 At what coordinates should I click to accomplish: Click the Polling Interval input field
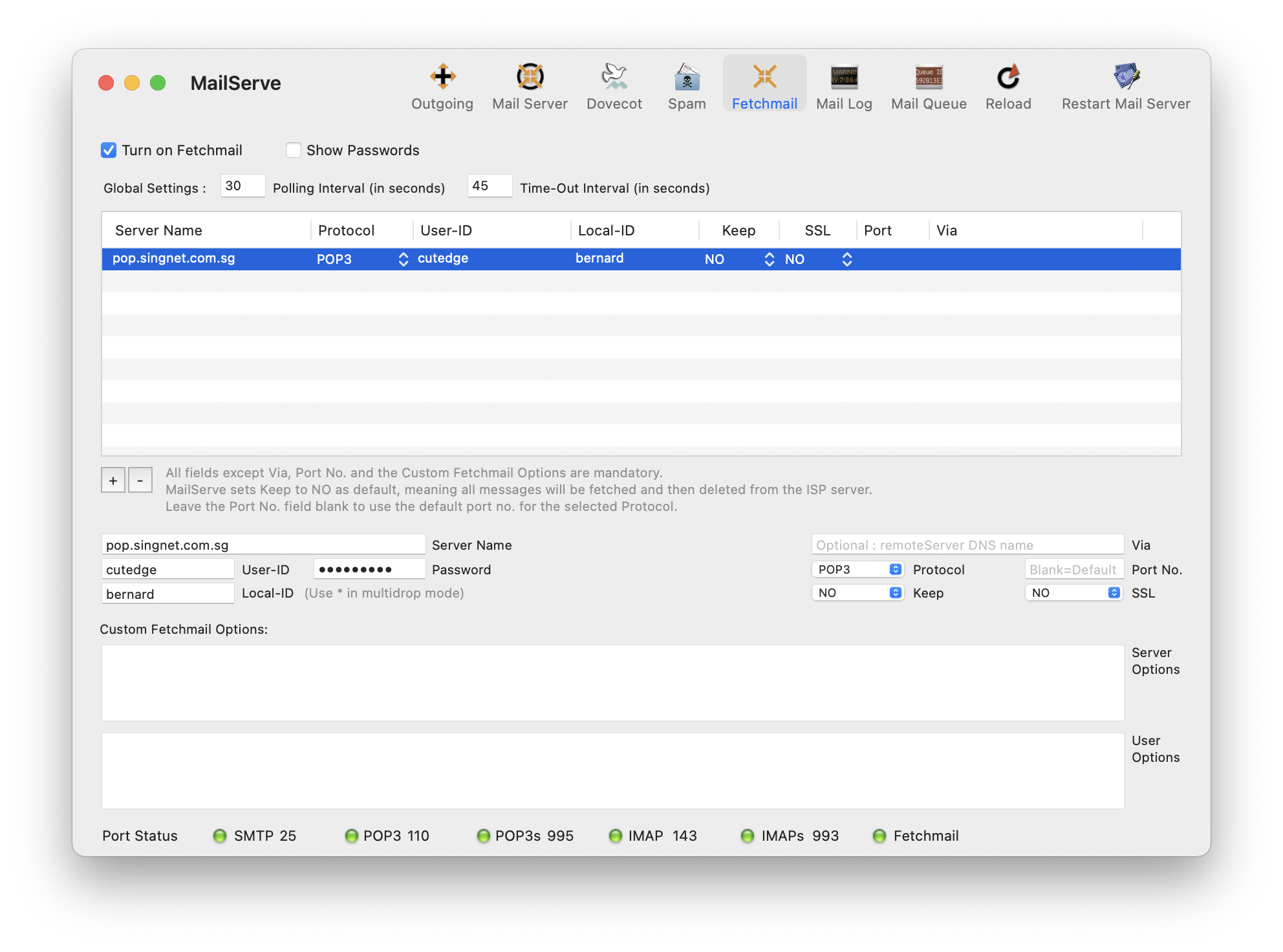(243, 186)
